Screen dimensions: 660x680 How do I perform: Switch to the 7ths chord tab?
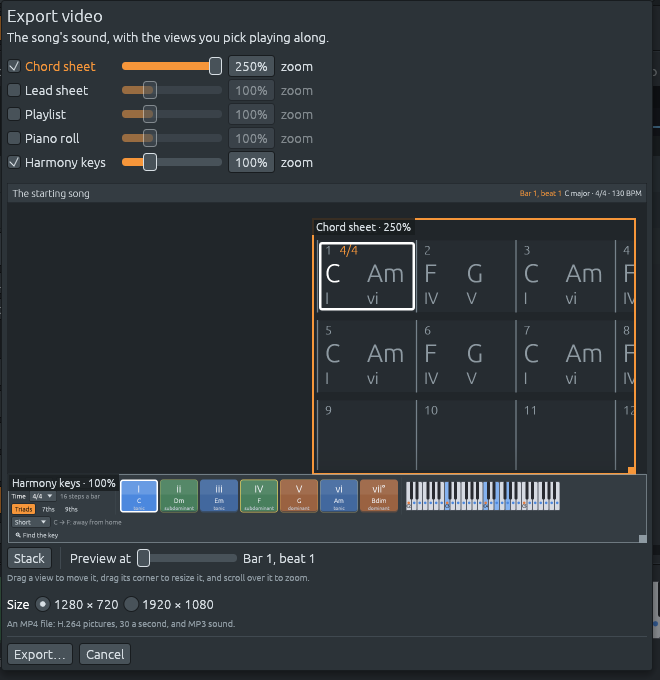point(48,509)
